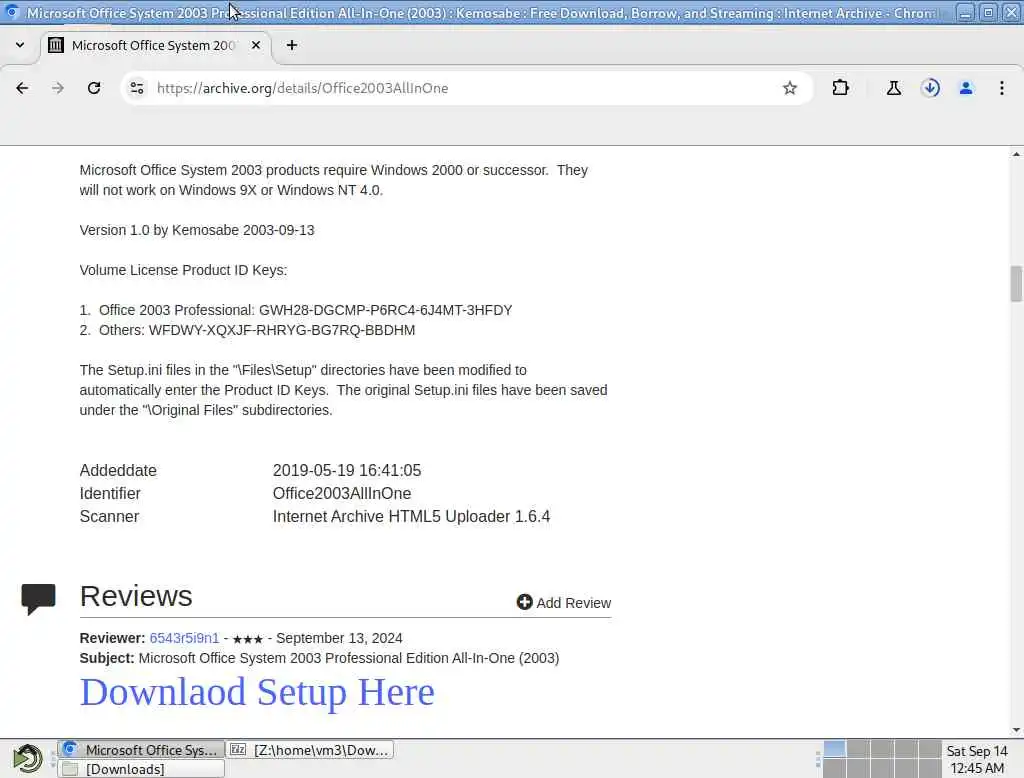Open Chrome Labs flask icon

(x=893, y=88)
